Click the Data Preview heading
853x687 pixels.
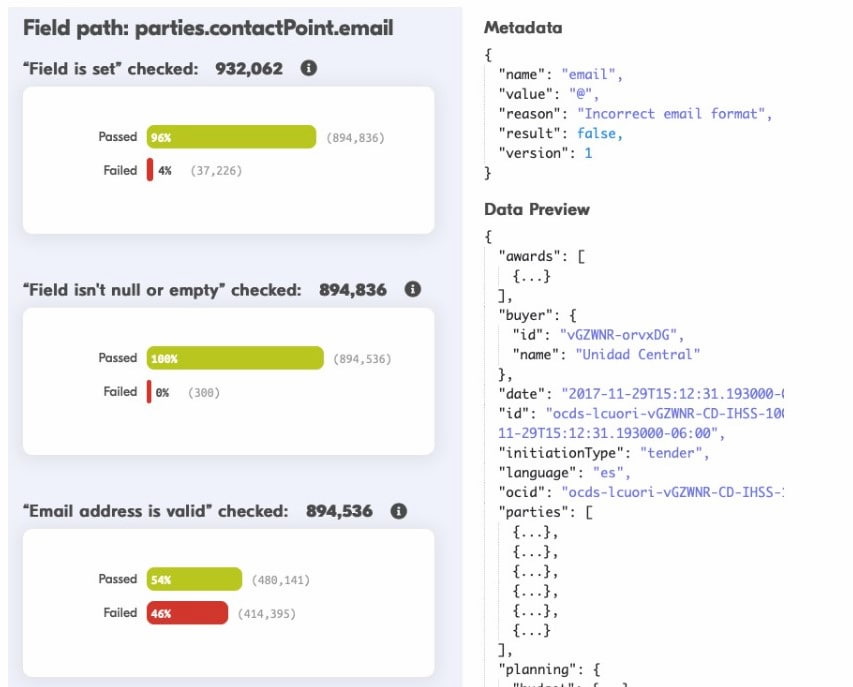tap(537, 209)
